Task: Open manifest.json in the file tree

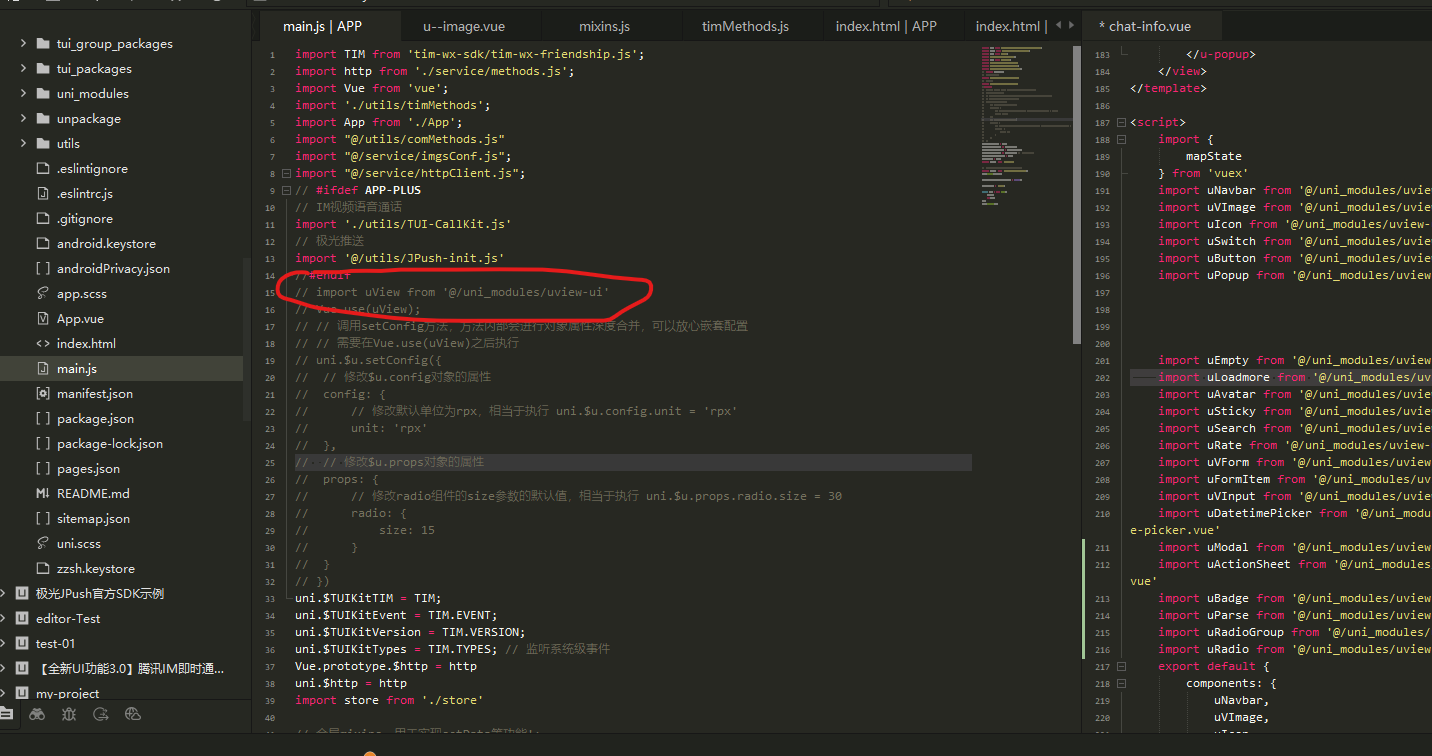Action: click(x=94, y=393)
